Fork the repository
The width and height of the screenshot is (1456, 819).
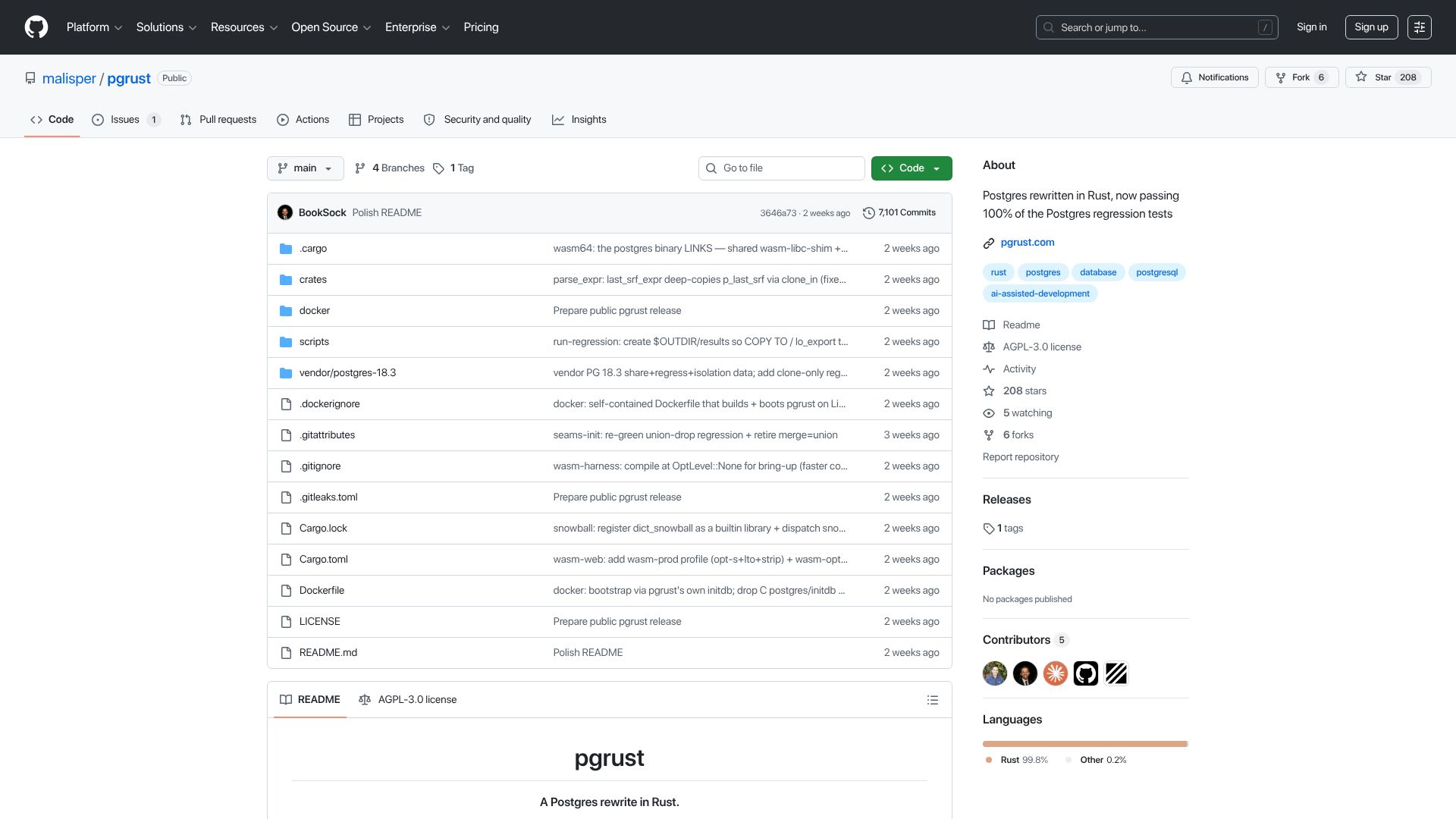(x=1301, y=77)
